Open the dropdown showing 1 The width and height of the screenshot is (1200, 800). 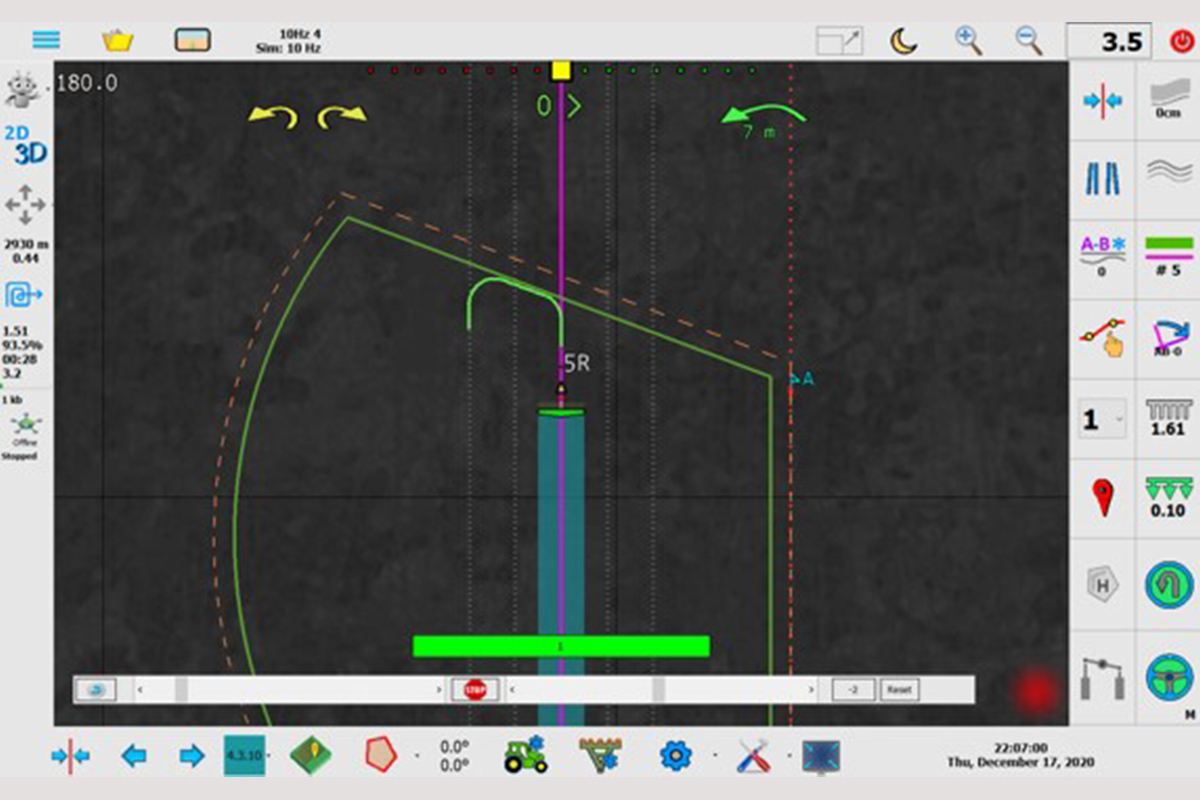point(1103,420)
